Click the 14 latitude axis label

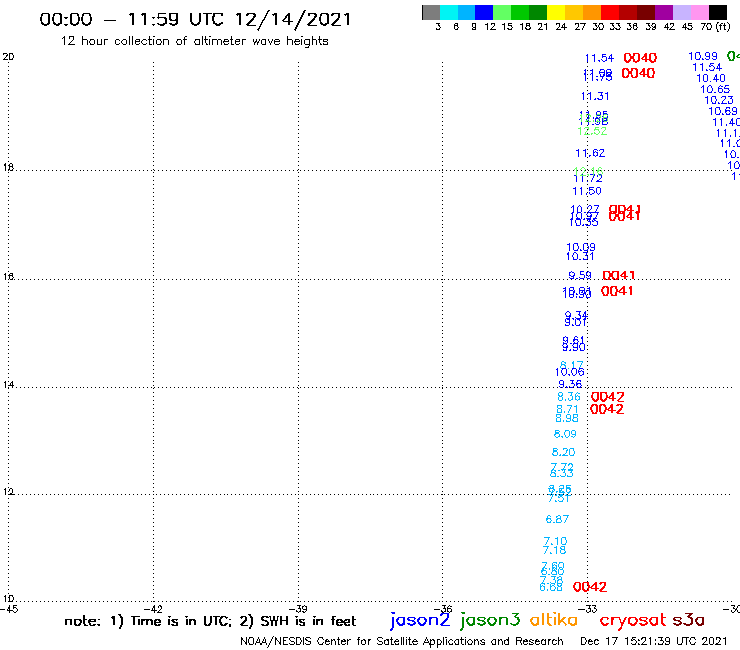[x=8, y=385]
